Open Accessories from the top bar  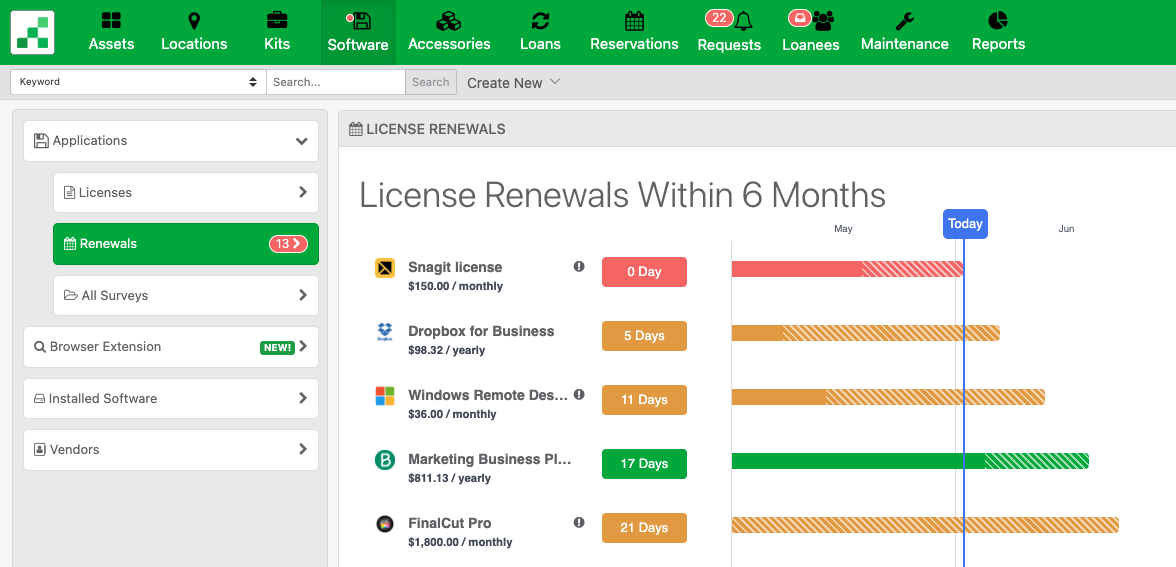click(449, 32)
